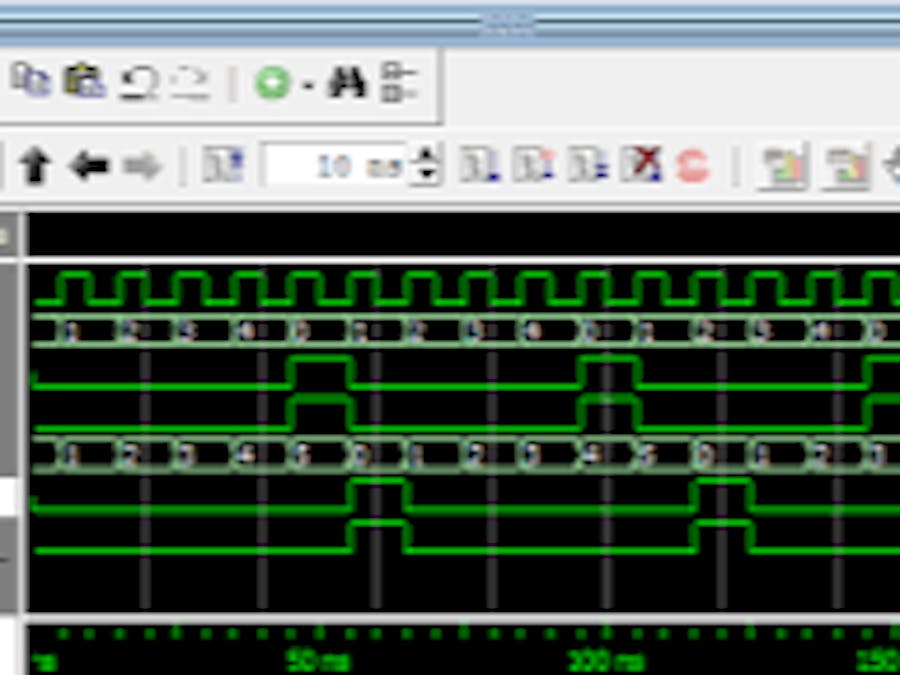Click the right colored bar chart icon in the toolbar
This screenshot has height=675, width=900.
pos(847,166)
